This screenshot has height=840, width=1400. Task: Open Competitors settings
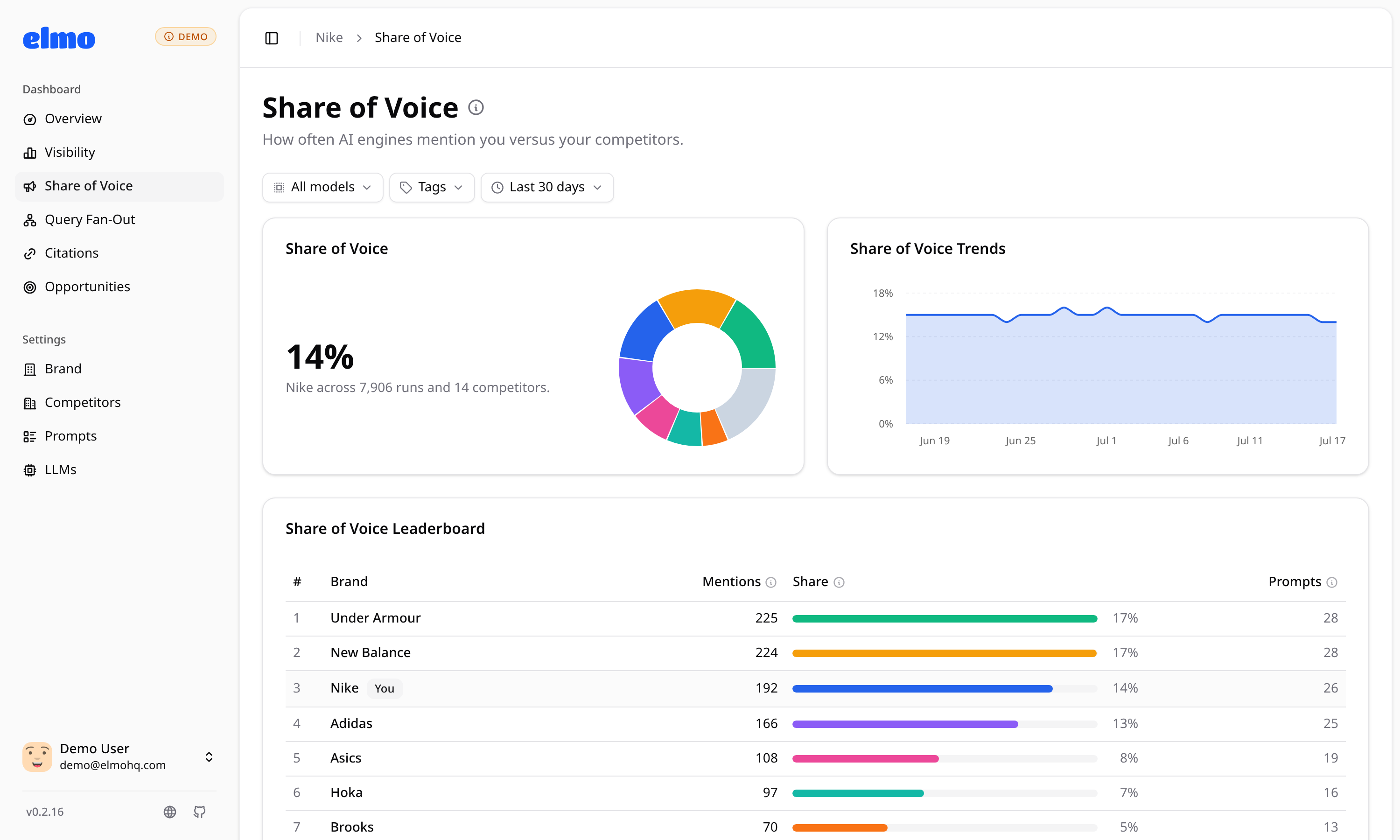tap(119, 402)
